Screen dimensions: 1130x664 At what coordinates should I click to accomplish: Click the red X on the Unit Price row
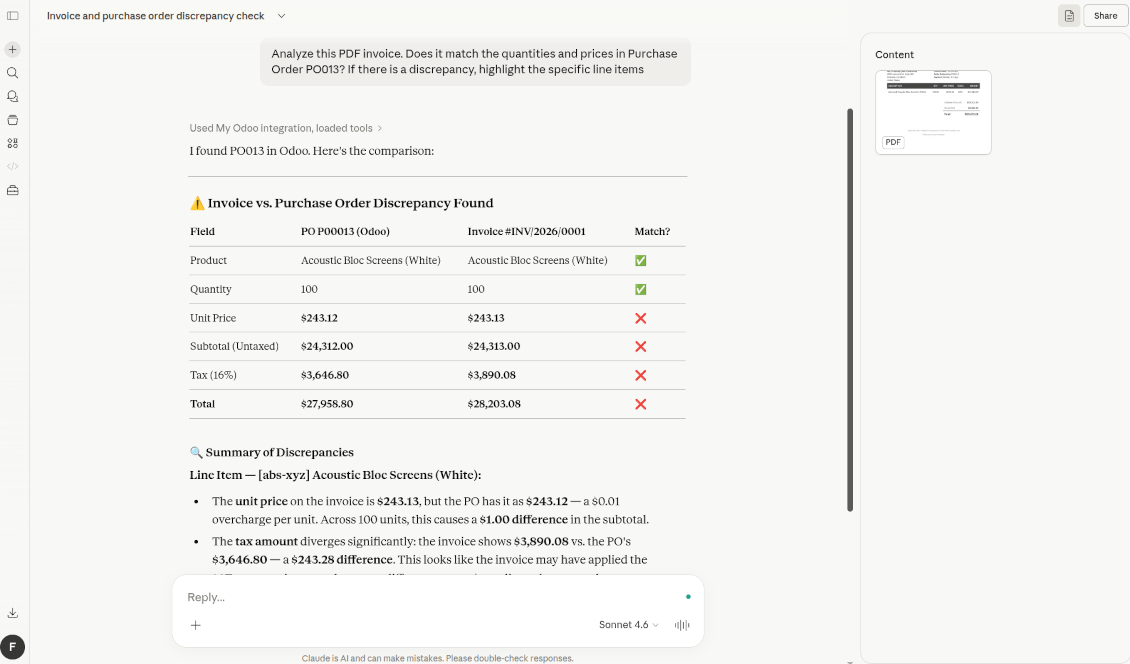click(641, 317)
